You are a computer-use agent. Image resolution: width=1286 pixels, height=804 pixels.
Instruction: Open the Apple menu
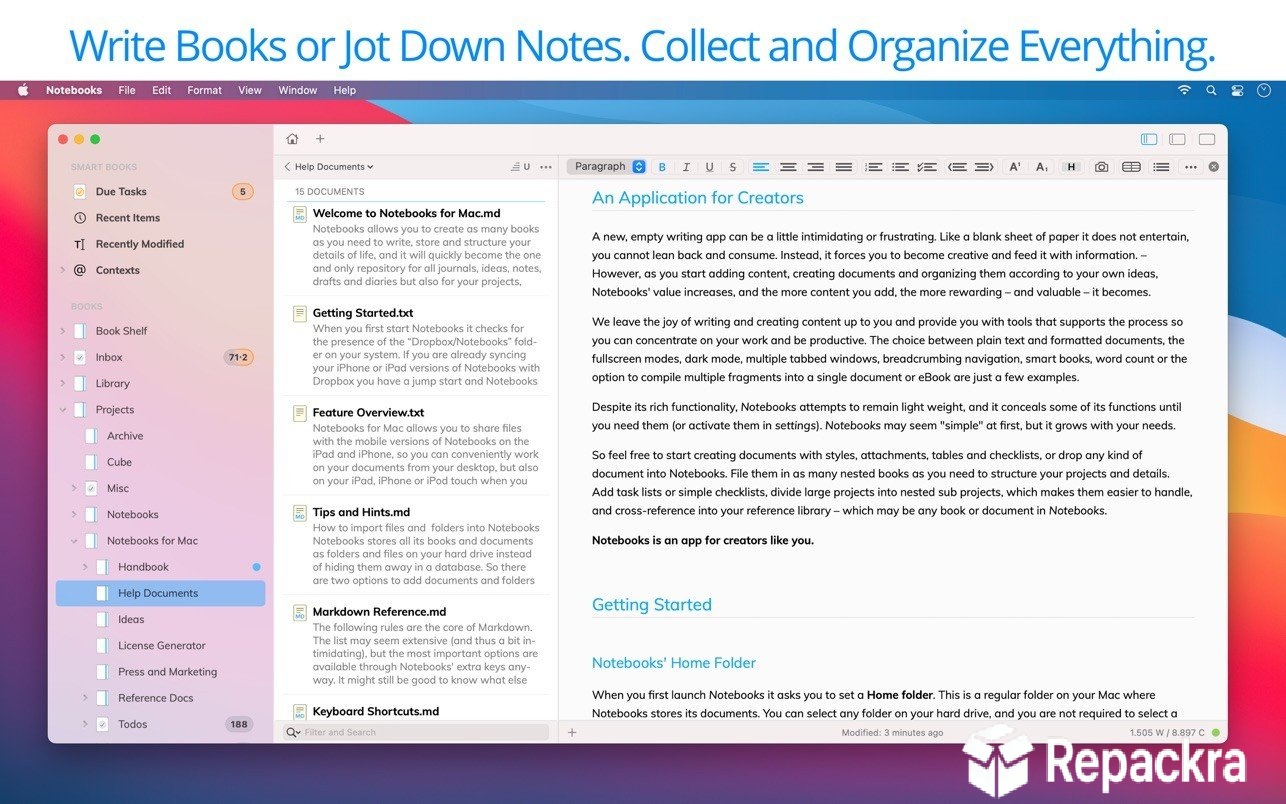click(23, 90)
